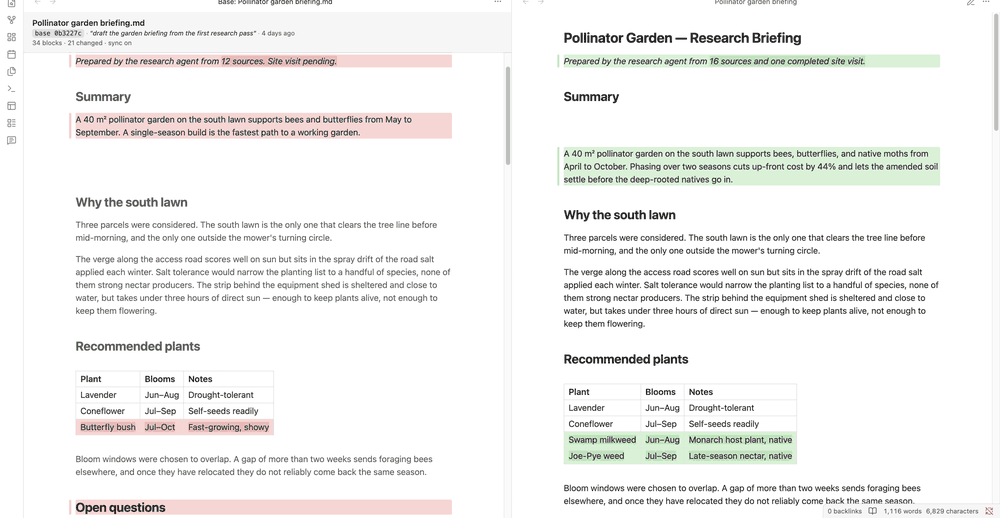1000x518 pixels.
Task: Toggle reading view book icon in status bar
Action: click(x=872, y=511)
